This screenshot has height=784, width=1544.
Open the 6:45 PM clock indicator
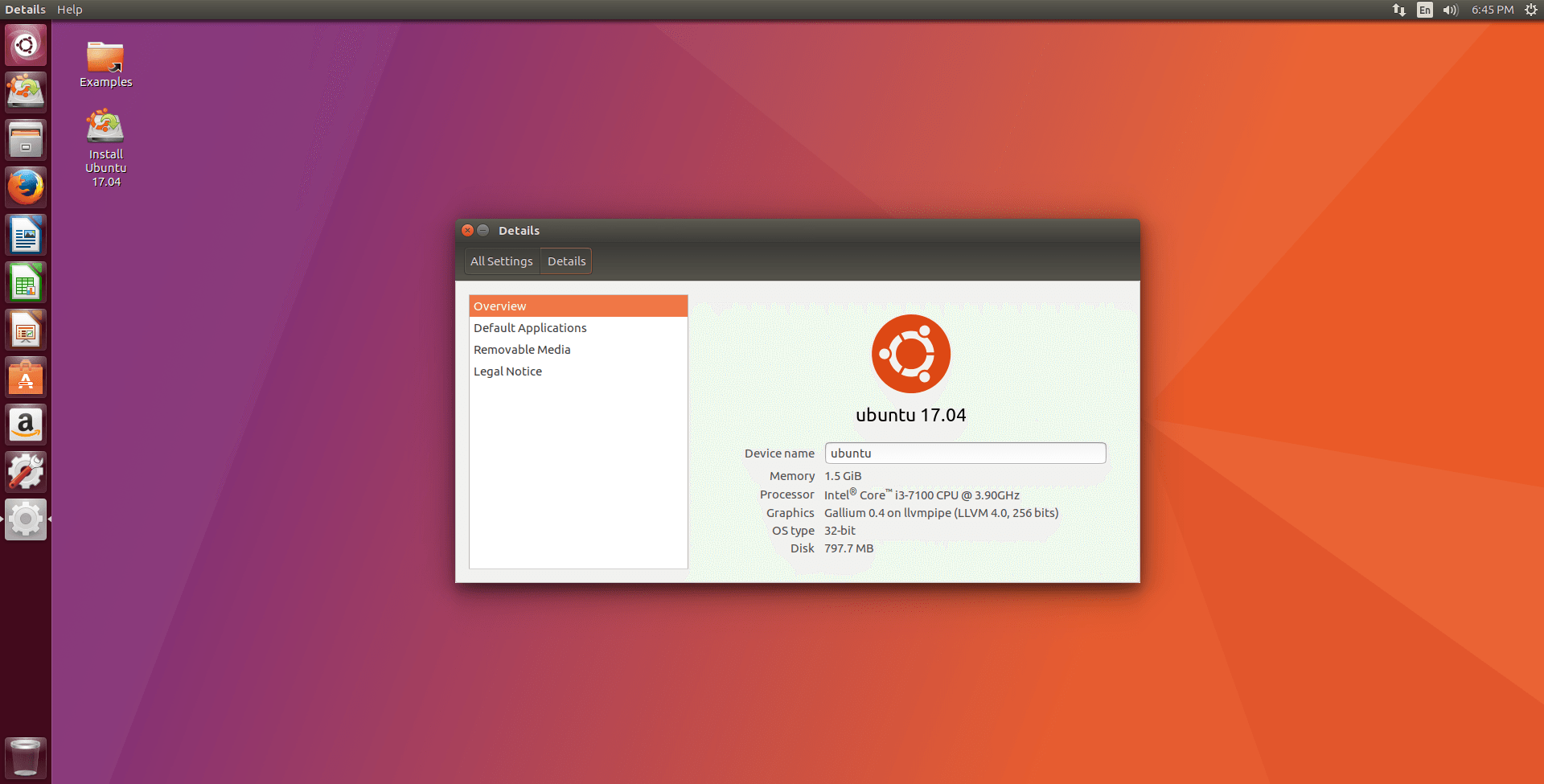click(1493, 10)
